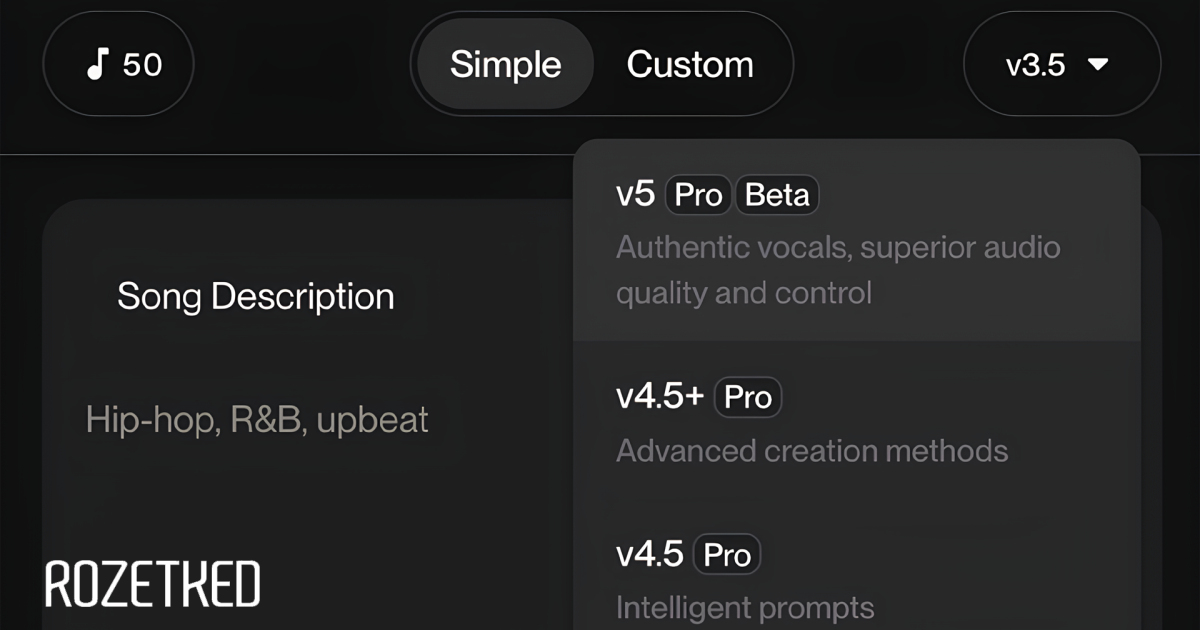Click the ROZETKED logo watermark
The width and height of the screenshot is (1200, 630).
pos(153,584)
